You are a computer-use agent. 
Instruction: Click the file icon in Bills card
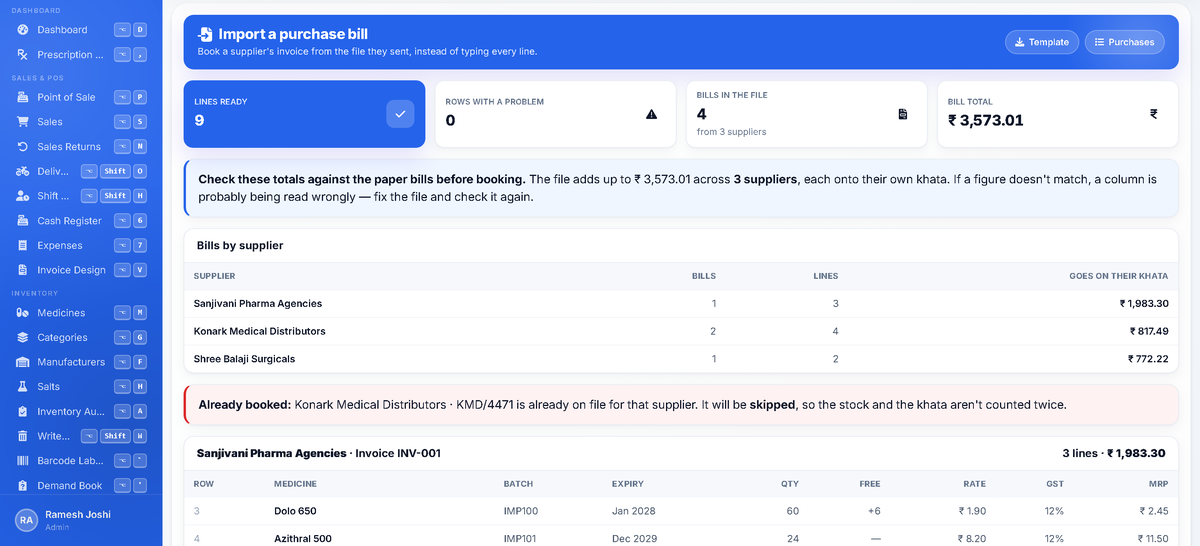point(903,114)
